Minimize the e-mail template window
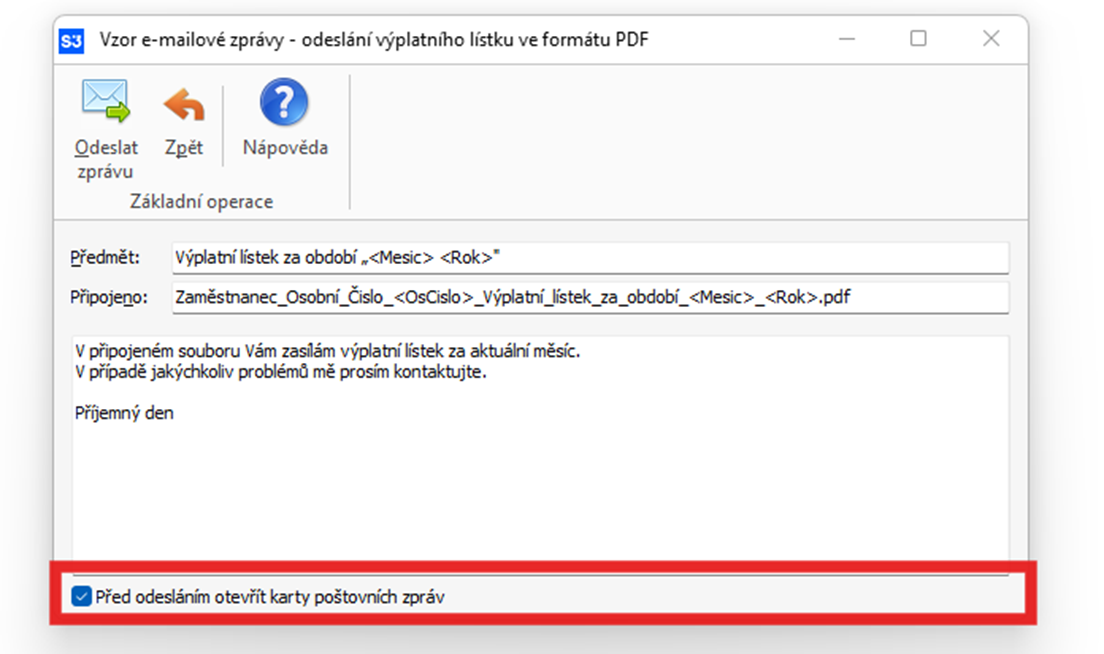Viewport: 1104px width, 654px height. click(x=845, y=39)
